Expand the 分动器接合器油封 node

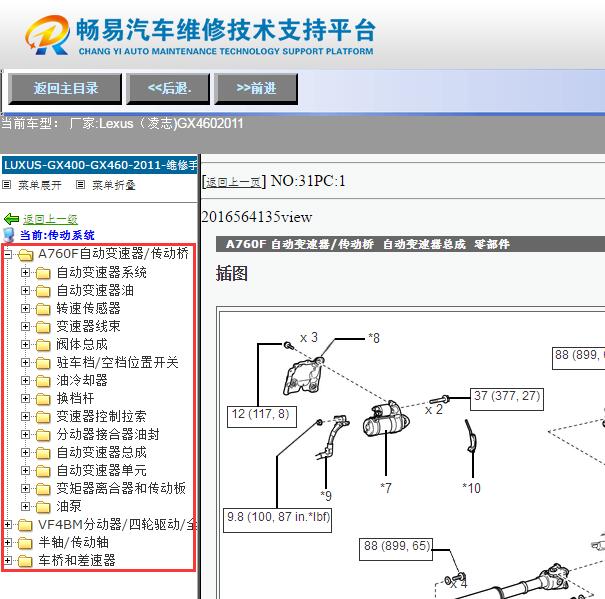click(x=25, y=435)
